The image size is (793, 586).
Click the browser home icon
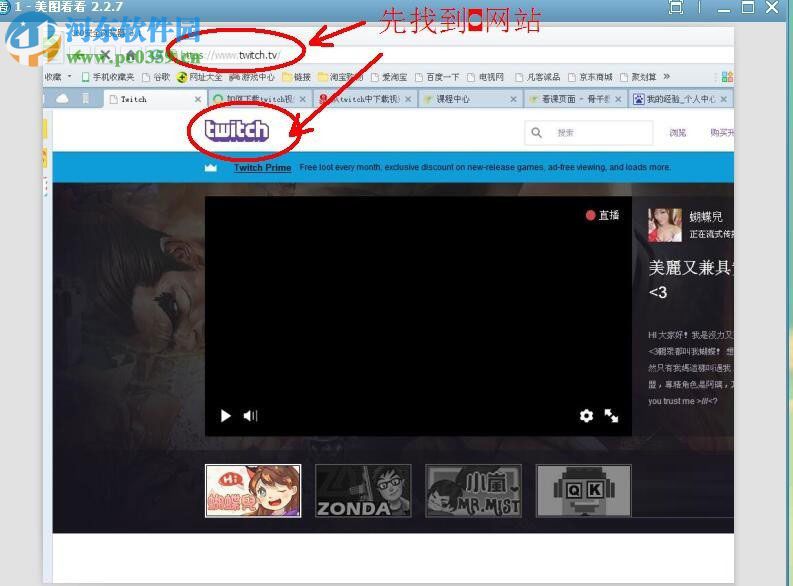coord(131,54)
